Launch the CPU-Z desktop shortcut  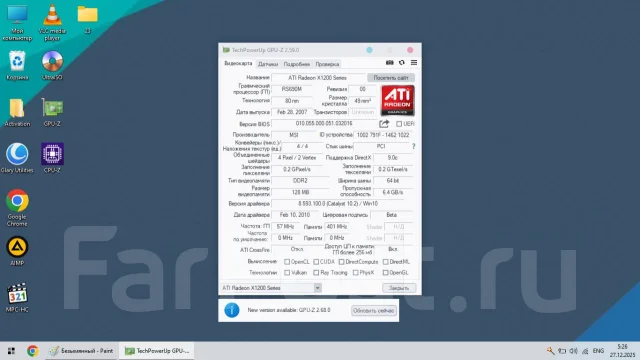pyautogui.click(x=52, y=158)
